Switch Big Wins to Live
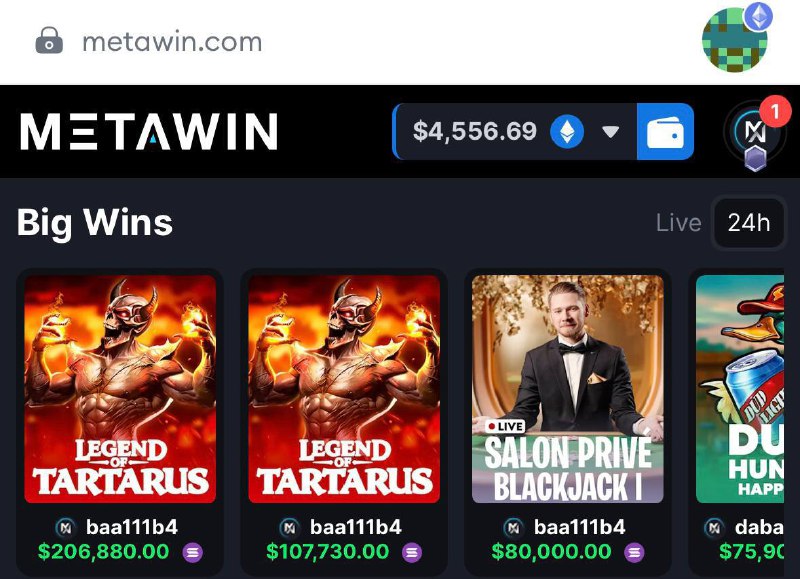The image size is (800, 579). (x=678, y=223)
